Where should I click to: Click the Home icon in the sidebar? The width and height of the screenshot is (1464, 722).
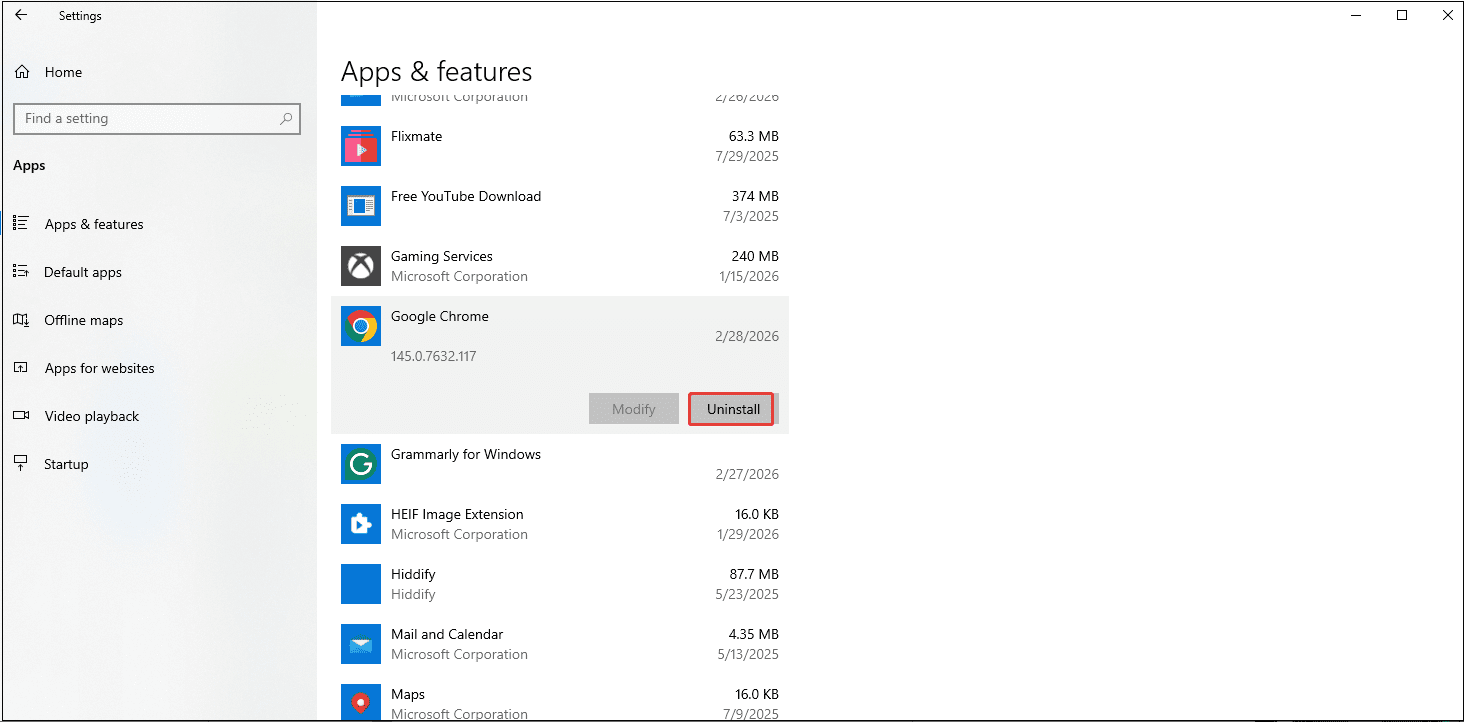22,71
